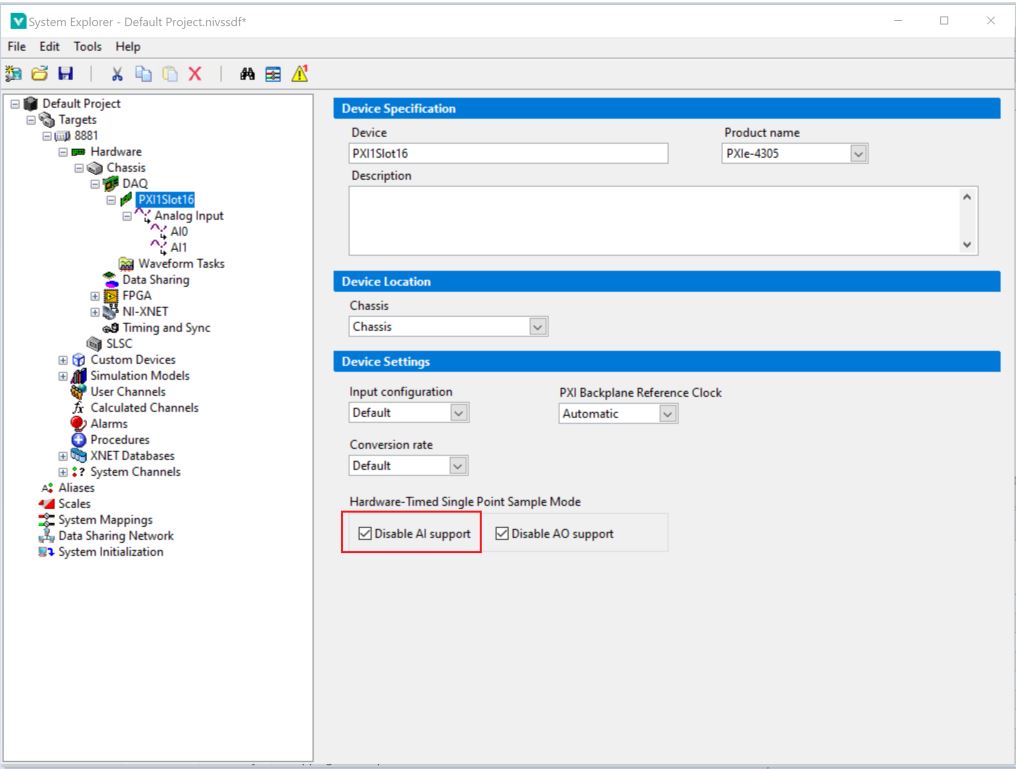Click the blue Procedures icon

click(78, 440)
